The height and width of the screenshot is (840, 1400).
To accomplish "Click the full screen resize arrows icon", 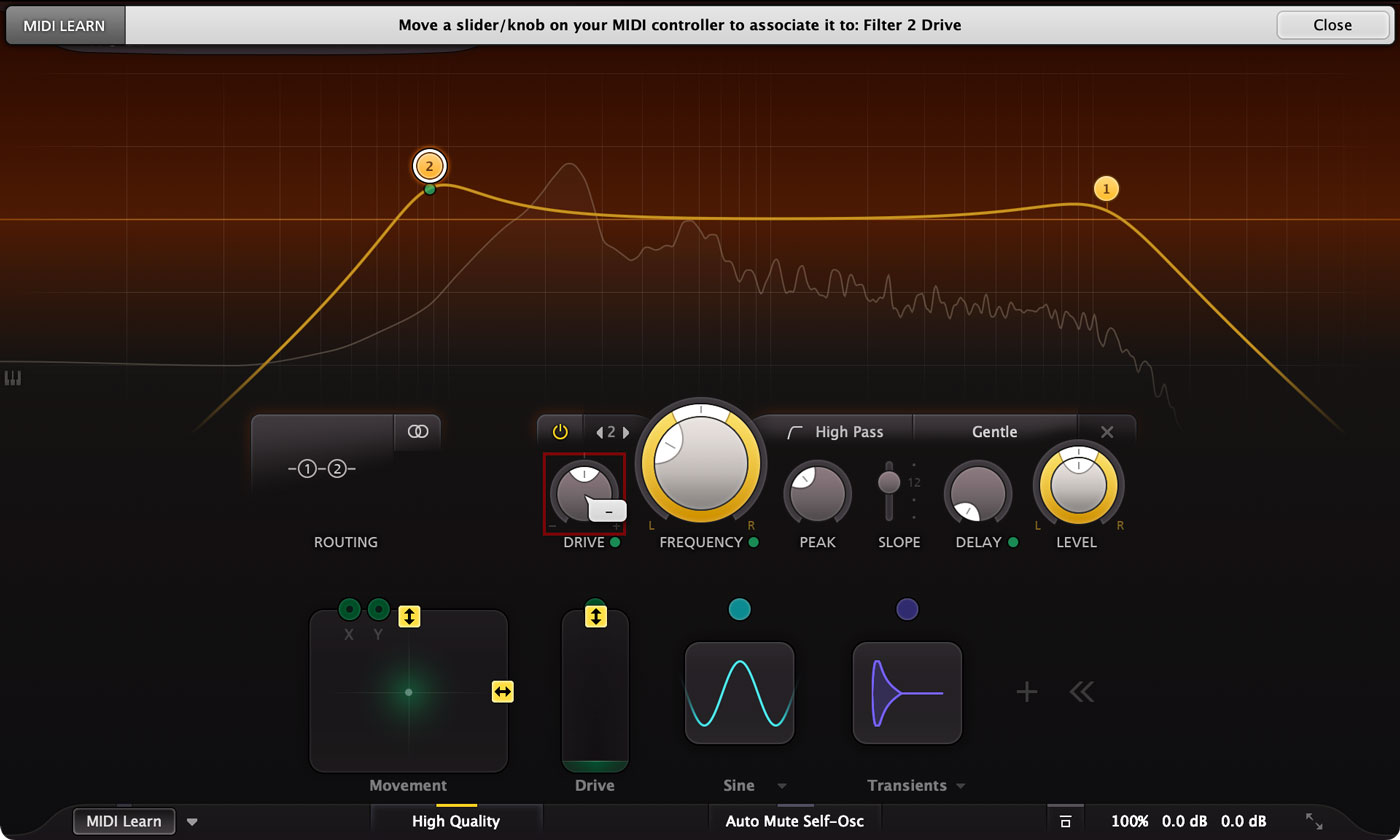I will click(x=1315, y=821).
